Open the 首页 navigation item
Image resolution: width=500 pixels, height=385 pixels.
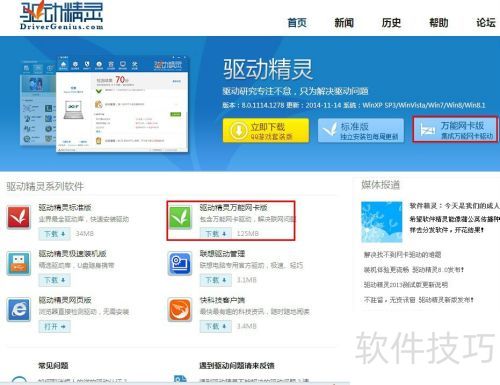pos(297,23)
